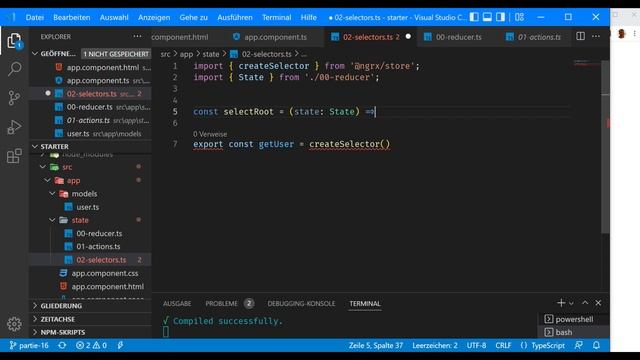The image size is (640, 360).
Task: Open app.component.css in the file tree
Action: [x=105, y=273]
